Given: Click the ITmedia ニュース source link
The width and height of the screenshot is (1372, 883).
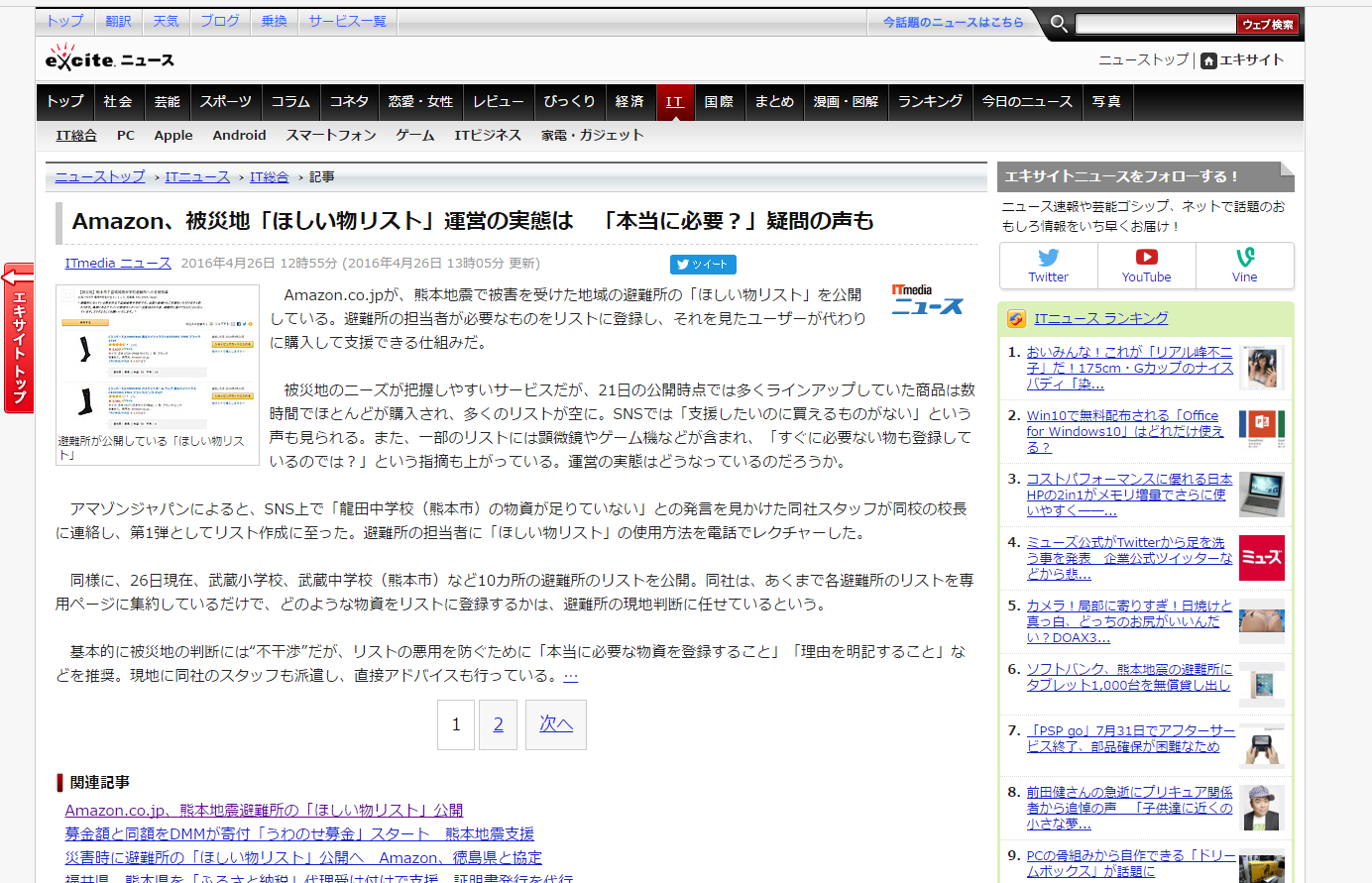Looking at the screenshot, I should coord(118,263).
